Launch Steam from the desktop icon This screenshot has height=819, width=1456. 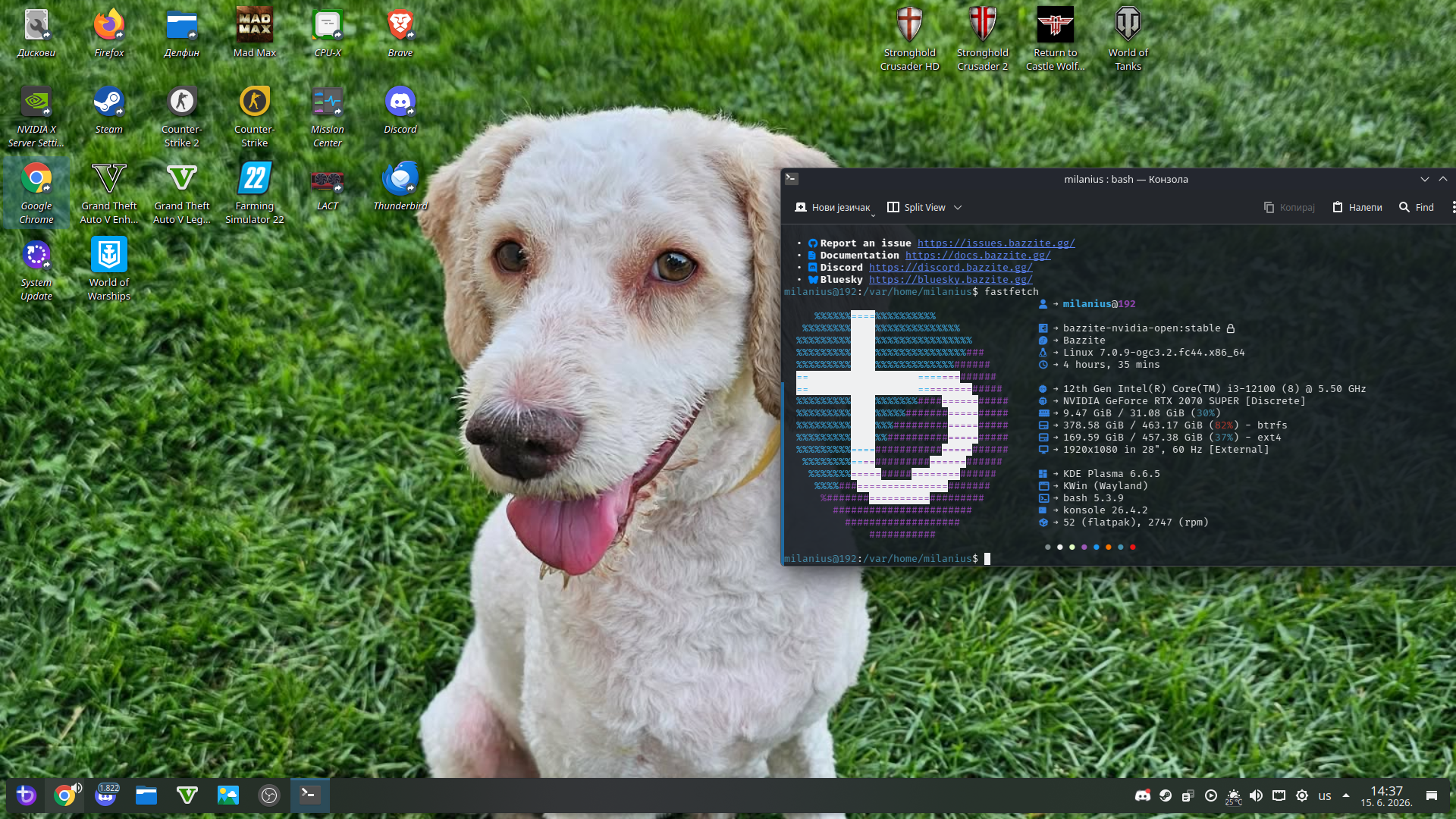pos(109,110)
